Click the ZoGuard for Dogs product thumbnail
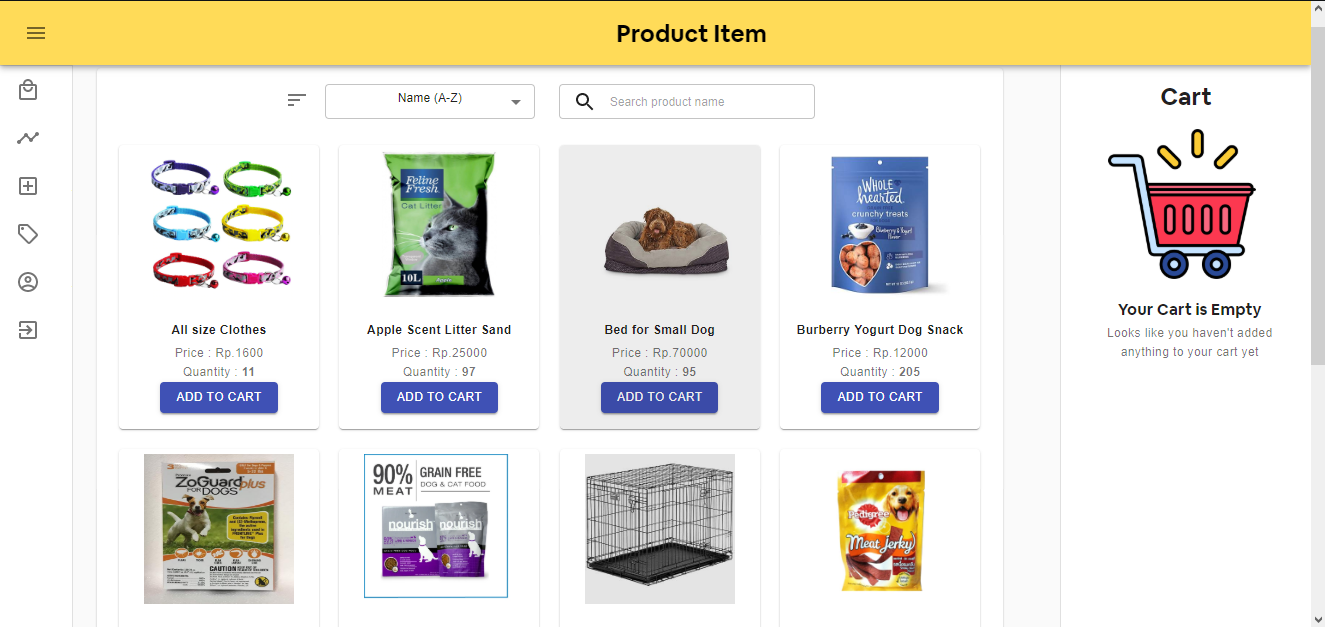 click(218, 528)
